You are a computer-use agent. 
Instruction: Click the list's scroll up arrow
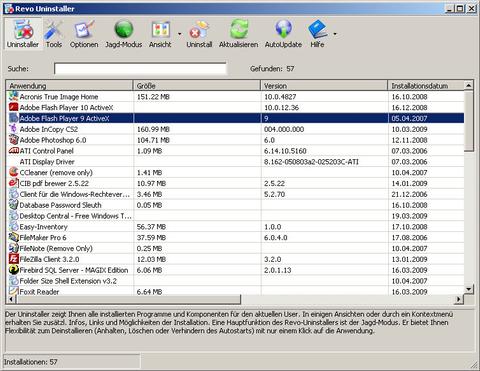469,86
